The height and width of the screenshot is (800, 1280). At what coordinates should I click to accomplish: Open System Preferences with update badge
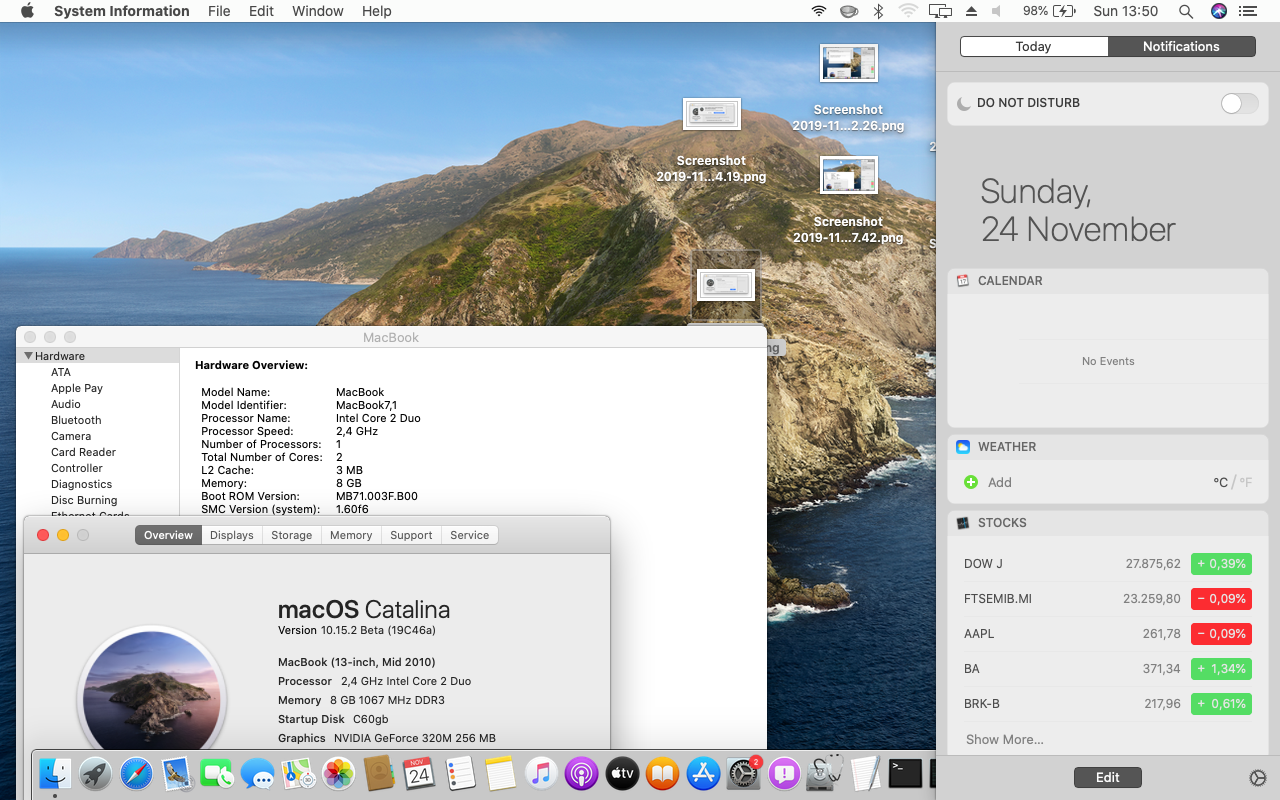tap(744, 773)
